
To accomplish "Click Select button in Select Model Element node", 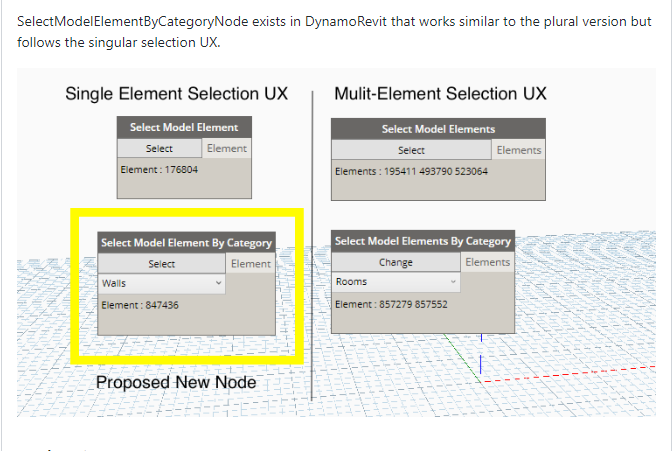I will click(159, 148).
